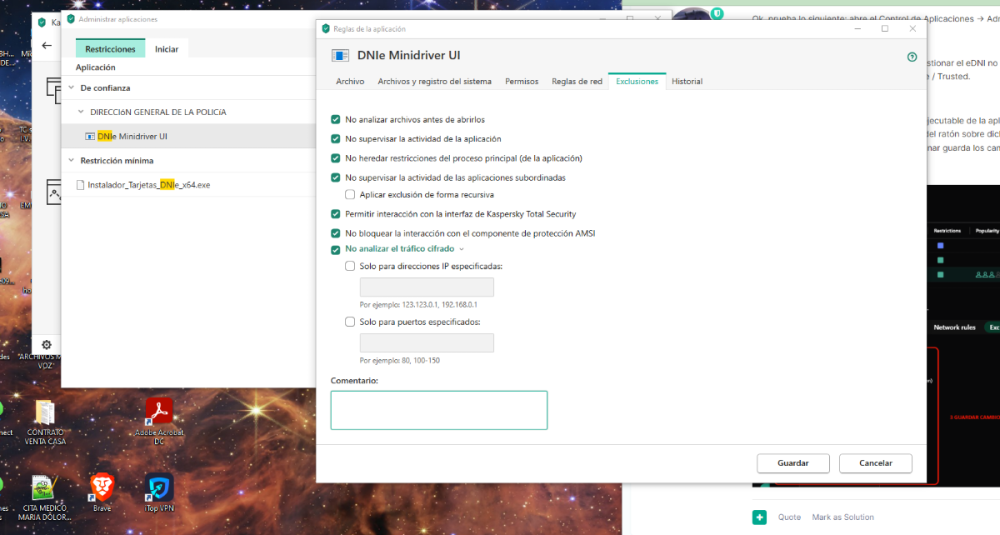This screenshot has height=535, width=1000.
Task: Select Instalador_Tarjetas_DNIe_x64.exe row
Action: [189, 185]
